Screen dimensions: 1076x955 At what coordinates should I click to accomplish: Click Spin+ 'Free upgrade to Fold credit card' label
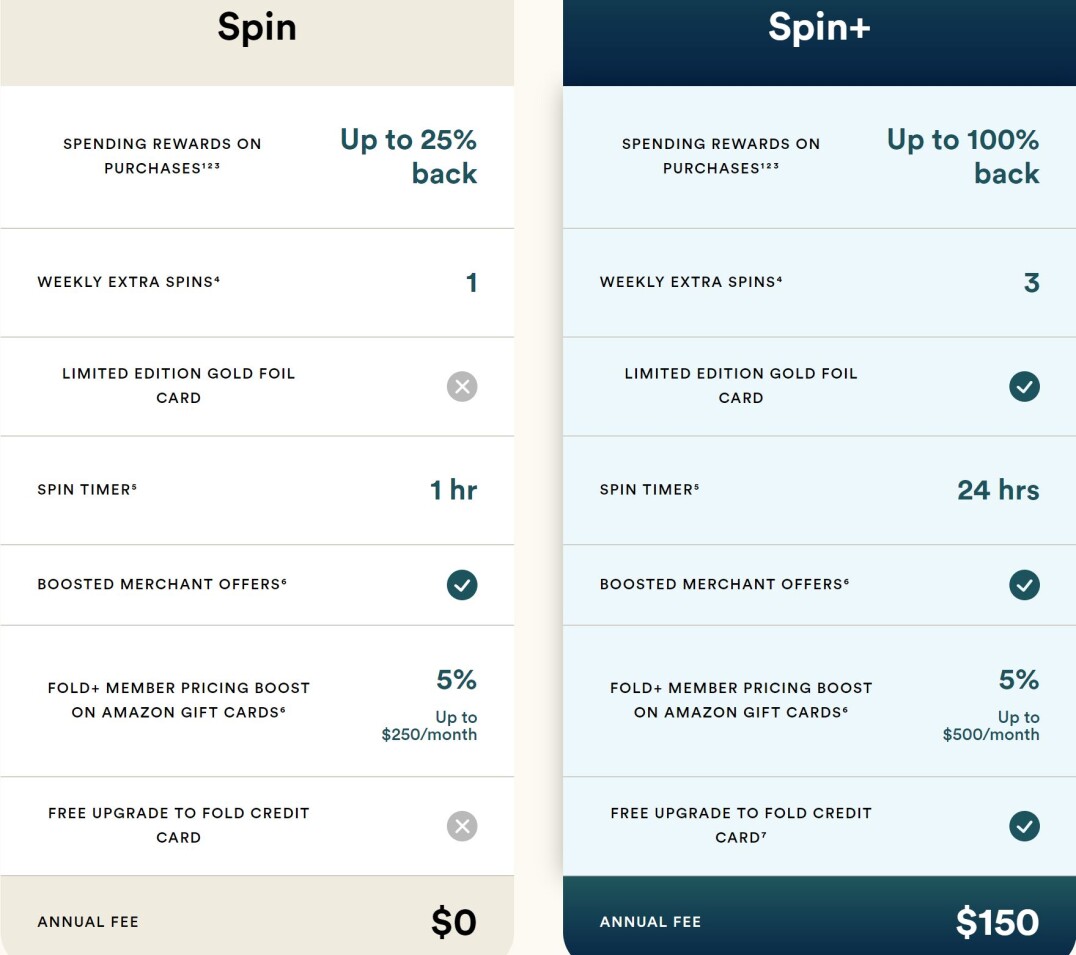coord(741,825)
